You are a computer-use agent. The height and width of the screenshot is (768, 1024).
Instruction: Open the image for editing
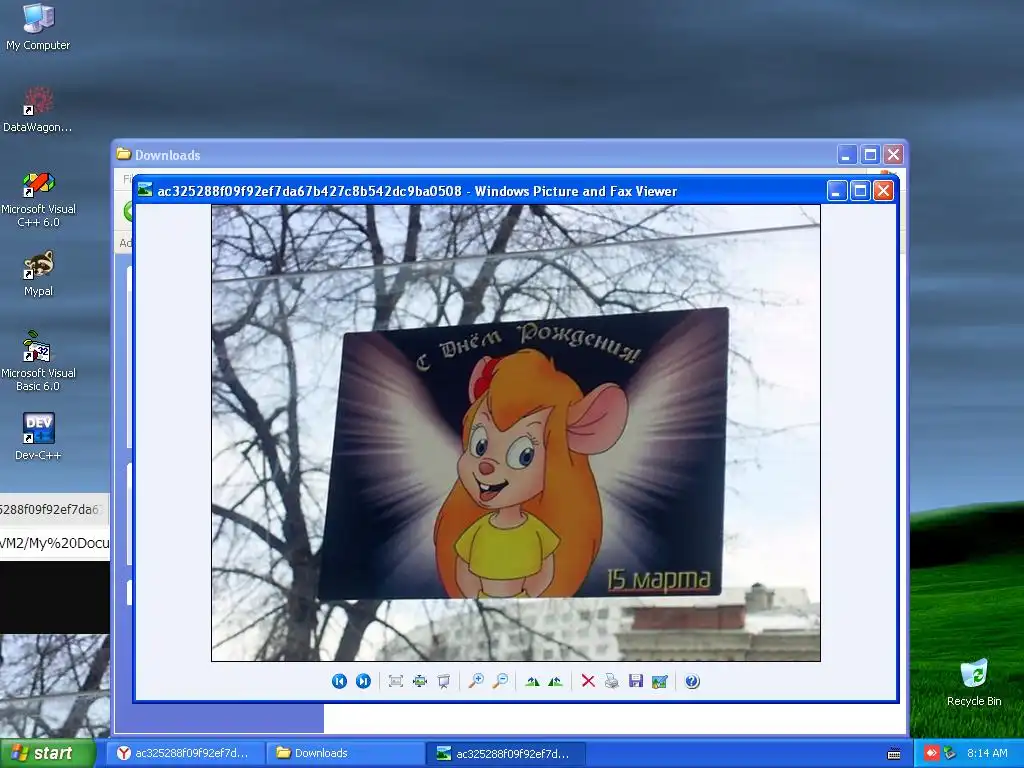point(660,681)
